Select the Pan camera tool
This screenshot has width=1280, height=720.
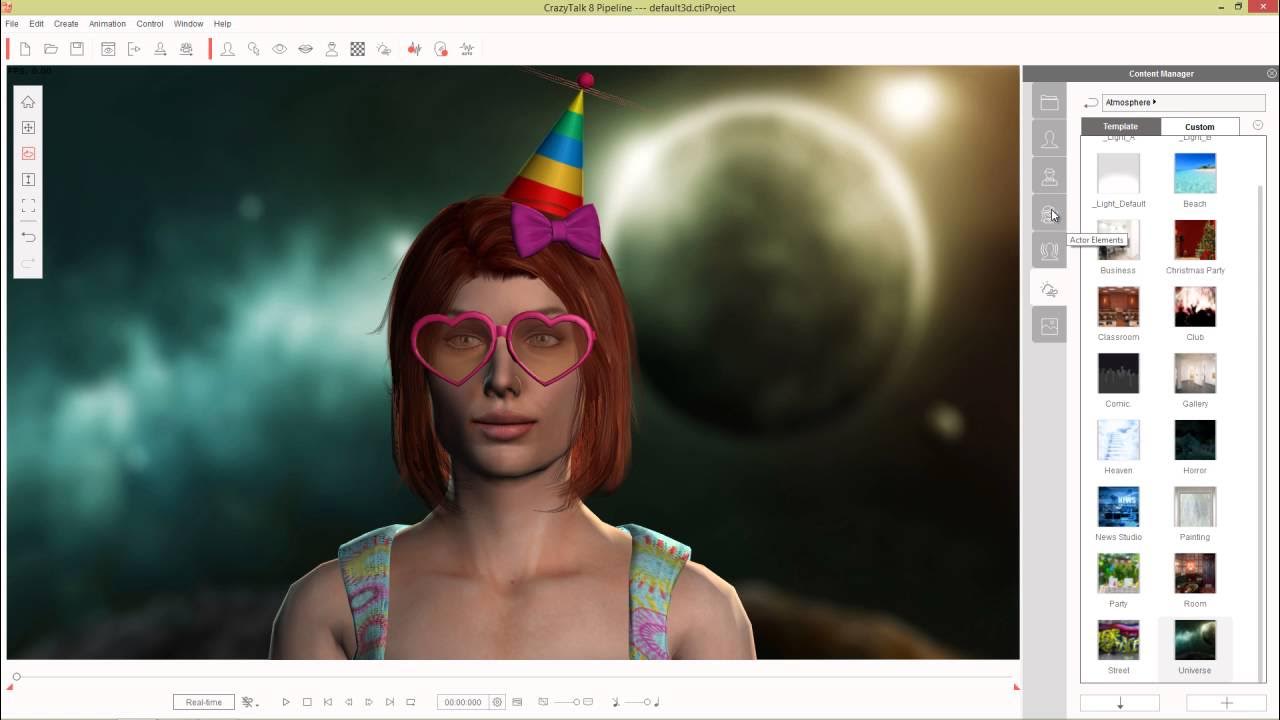[28, 128]
